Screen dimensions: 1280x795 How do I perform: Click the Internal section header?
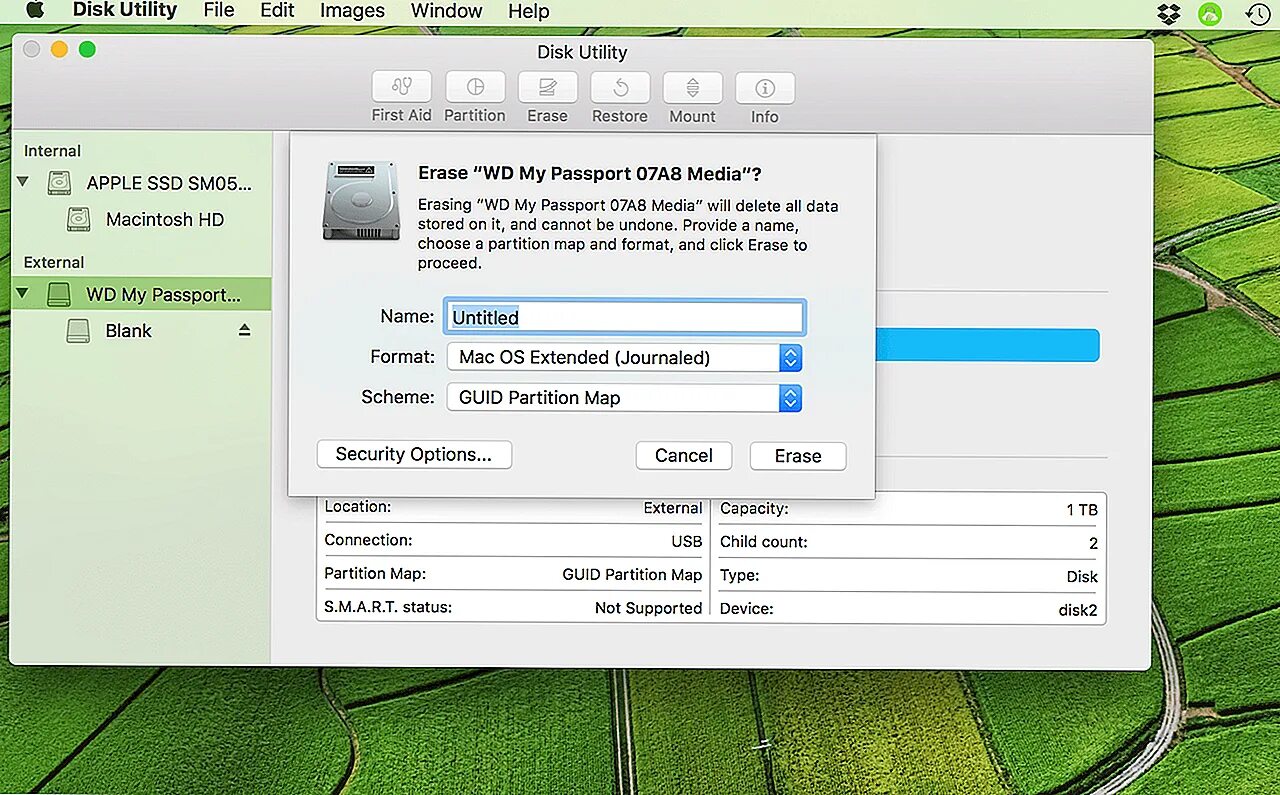[53, 151]
